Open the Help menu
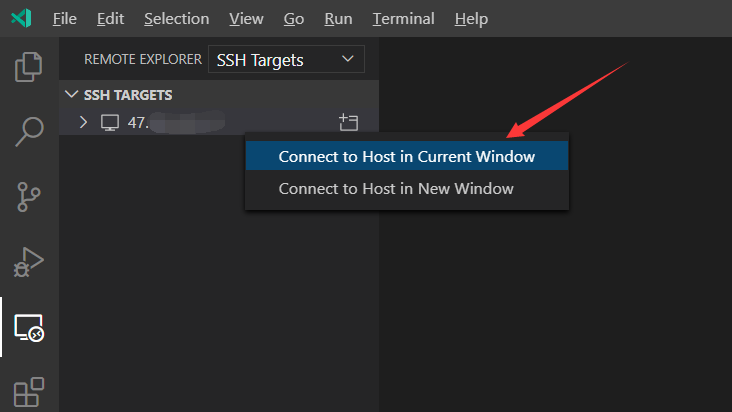Viewport: 732px width, 412px height. click(x=471, y=19)
